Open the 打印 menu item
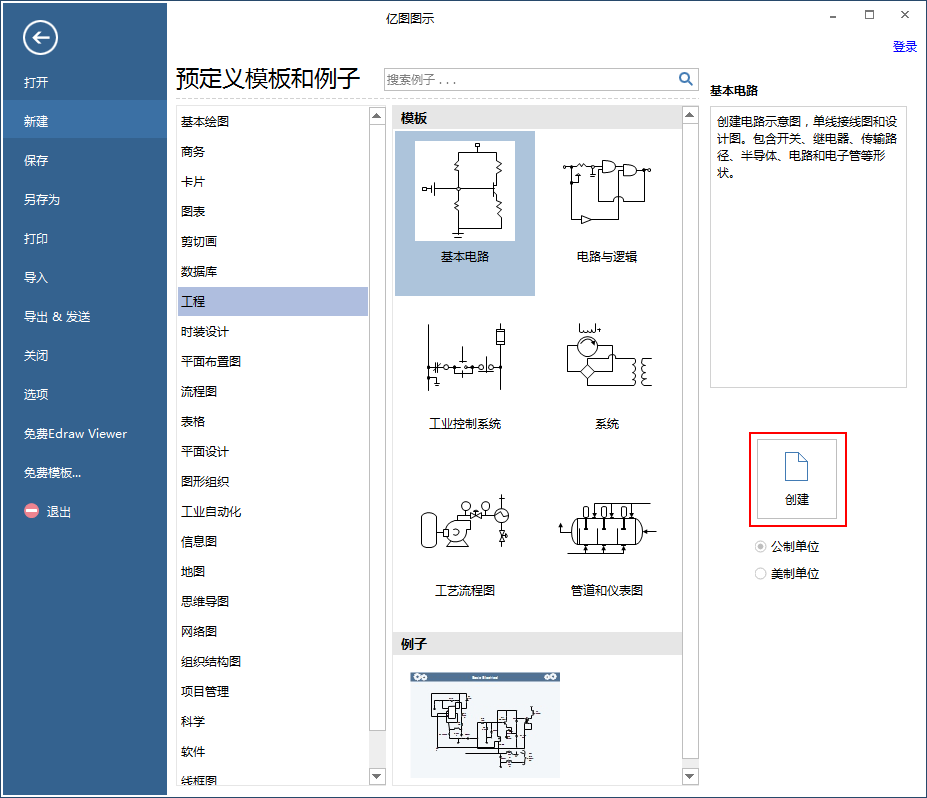This screenshot has width=927, height=798. click(84, 238)
